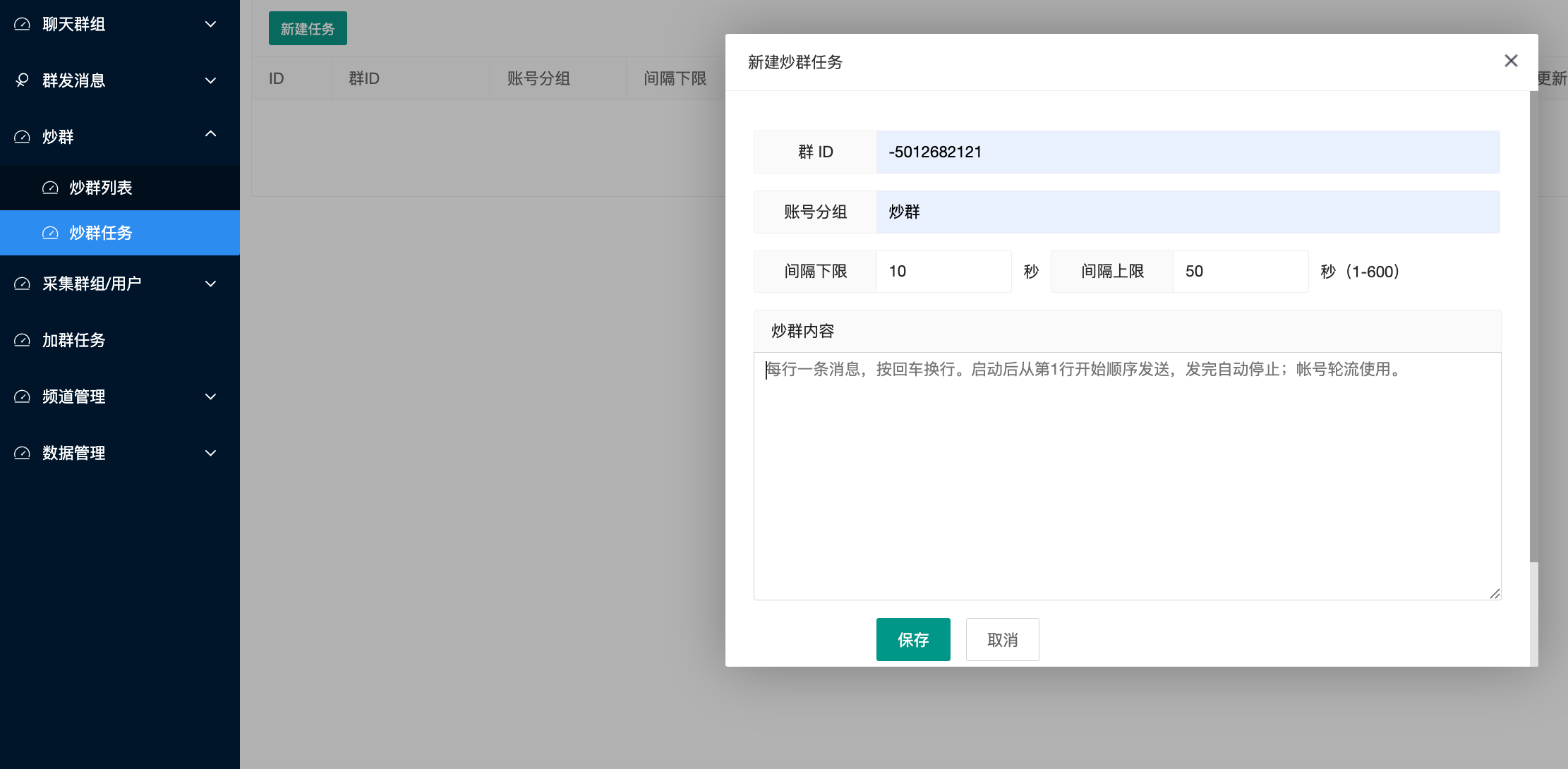Screen dimensions: 1568x769
Task: Click the 群发消息 sidebar icon
Action: (23, 80)
